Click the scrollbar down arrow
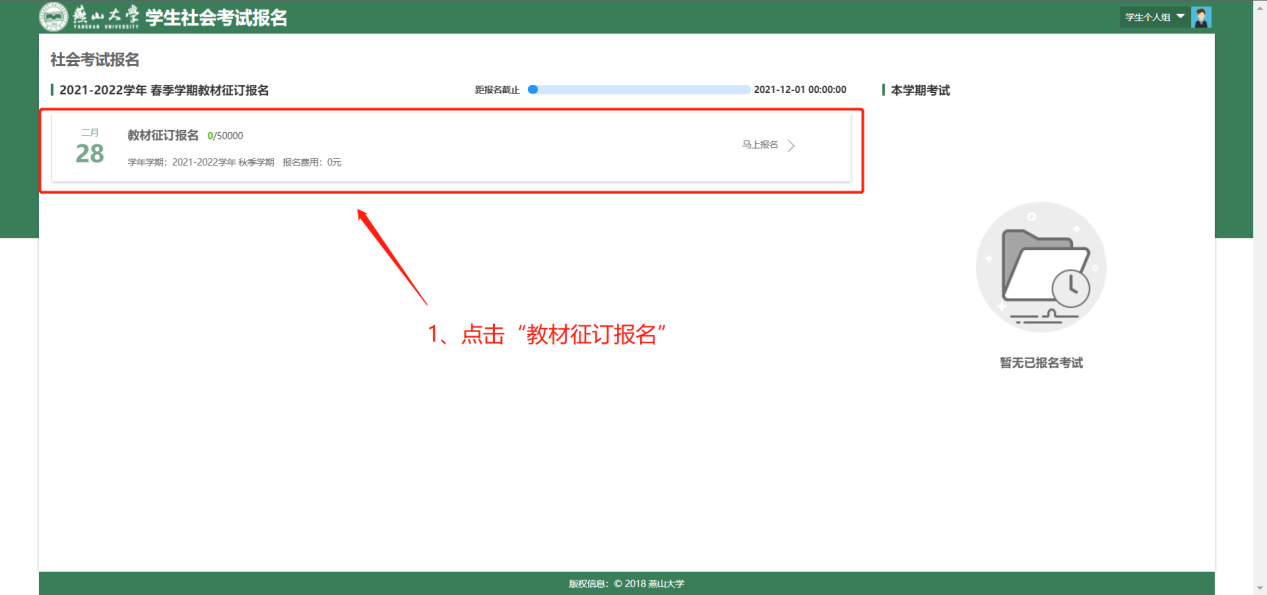 point(1259,587)
